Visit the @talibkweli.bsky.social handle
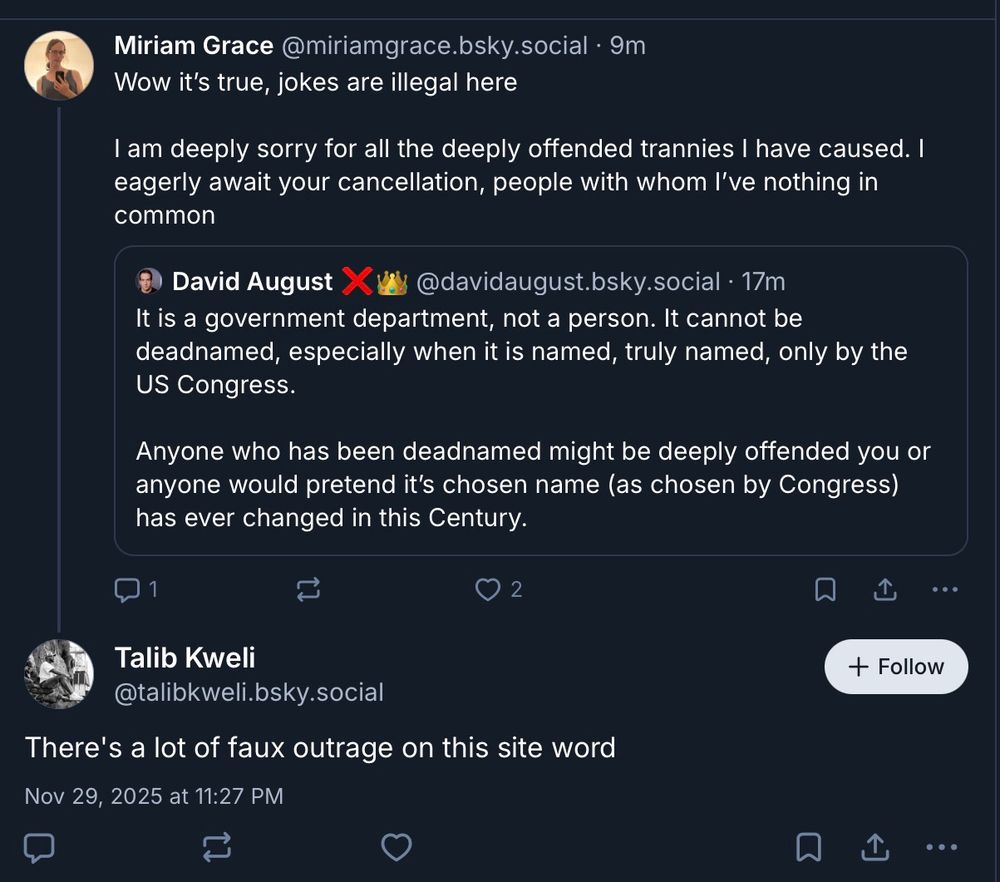The height and width of the screenshot is (882, 1000). tap(249, 692)
